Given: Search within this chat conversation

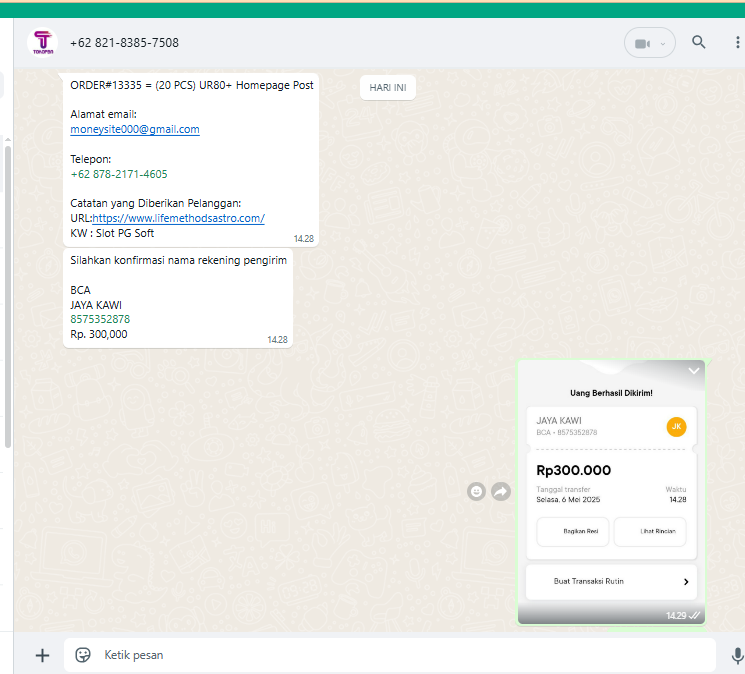Looking at the screenshot, I should (699, 42).
